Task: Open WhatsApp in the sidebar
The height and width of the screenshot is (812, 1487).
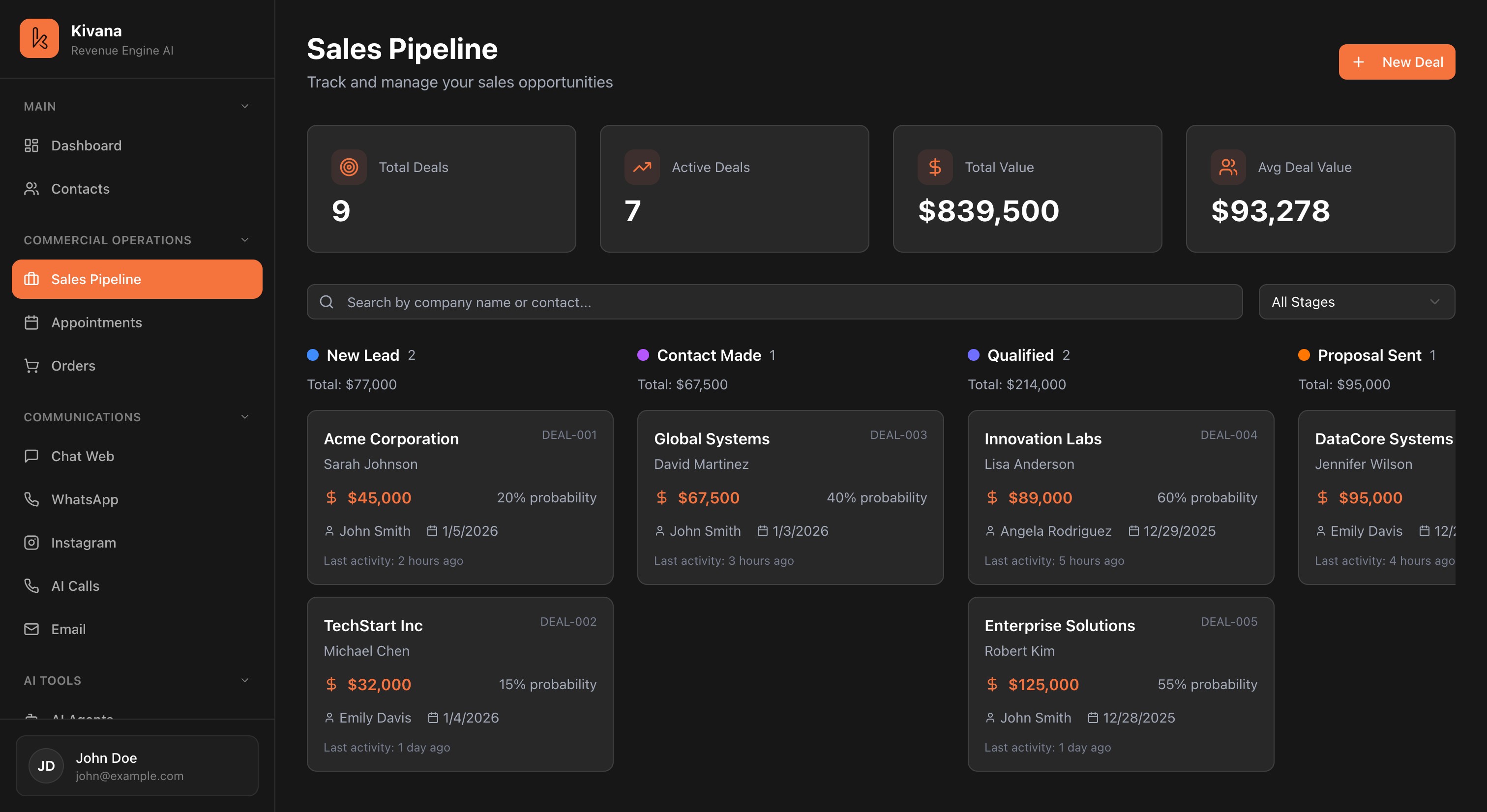Action: pyautogui.click(x=84, y=499)
